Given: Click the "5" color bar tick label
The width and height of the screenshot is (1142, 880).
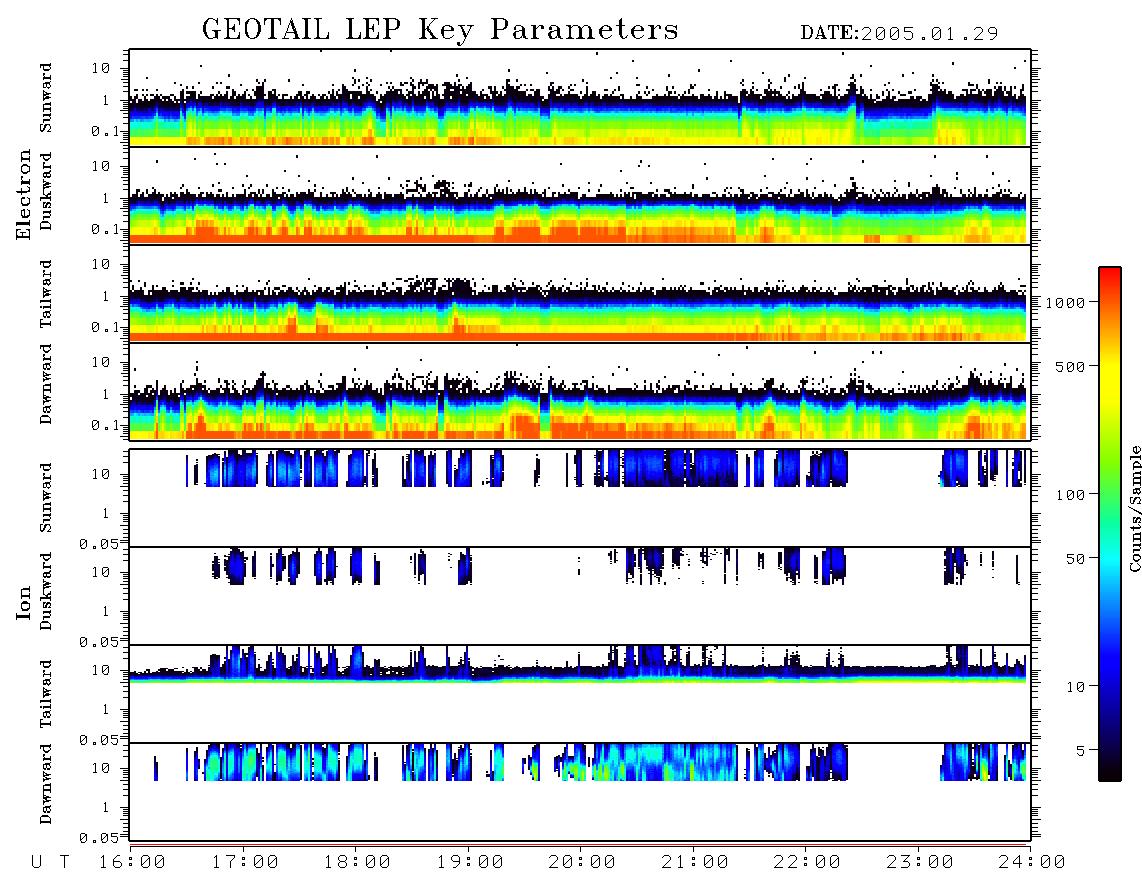Looking at the screenshot, I should pyautogui.click(x=1081, y=751).
